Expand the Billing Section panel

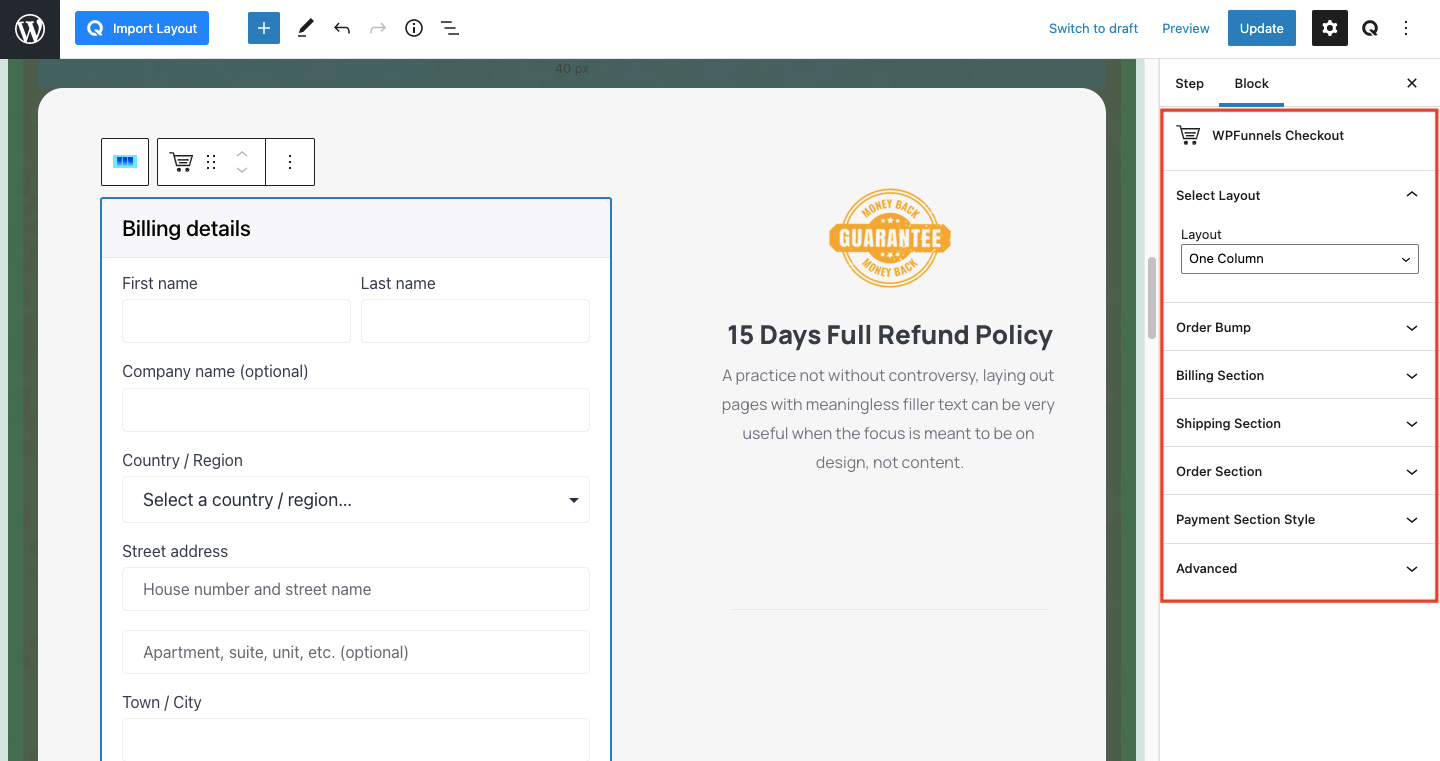click(1298, 375)
